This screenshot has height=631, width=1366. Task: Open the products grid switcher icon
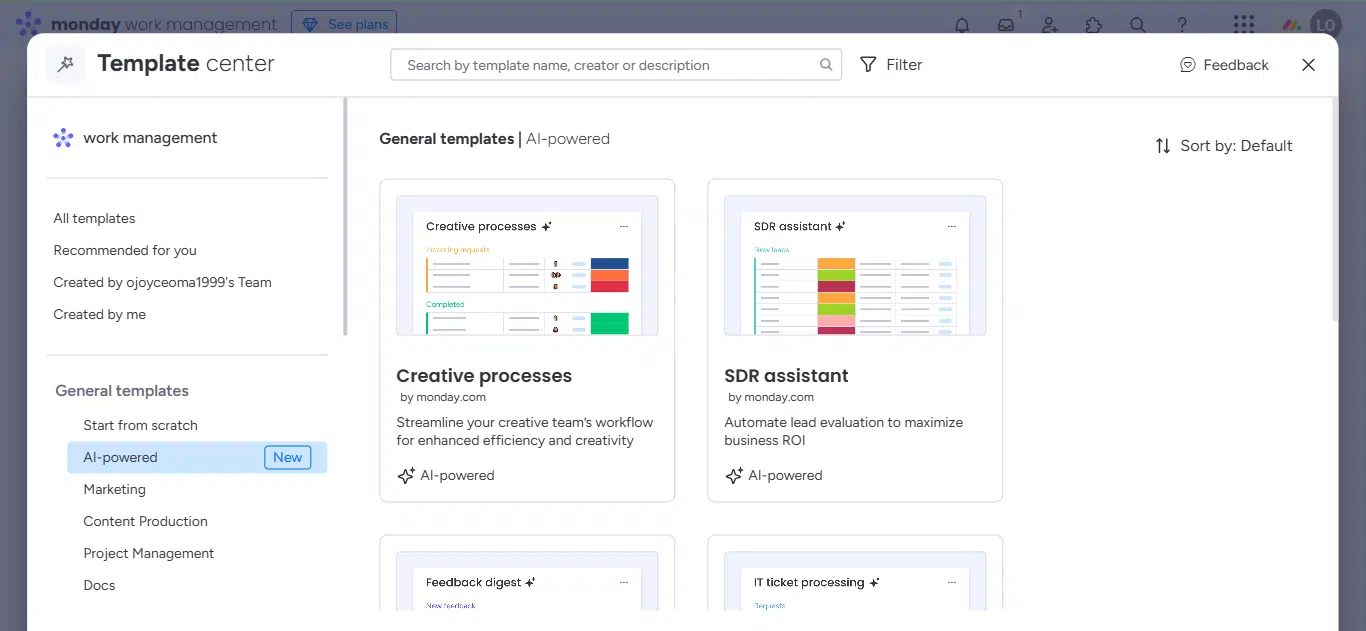(1244, 25)
